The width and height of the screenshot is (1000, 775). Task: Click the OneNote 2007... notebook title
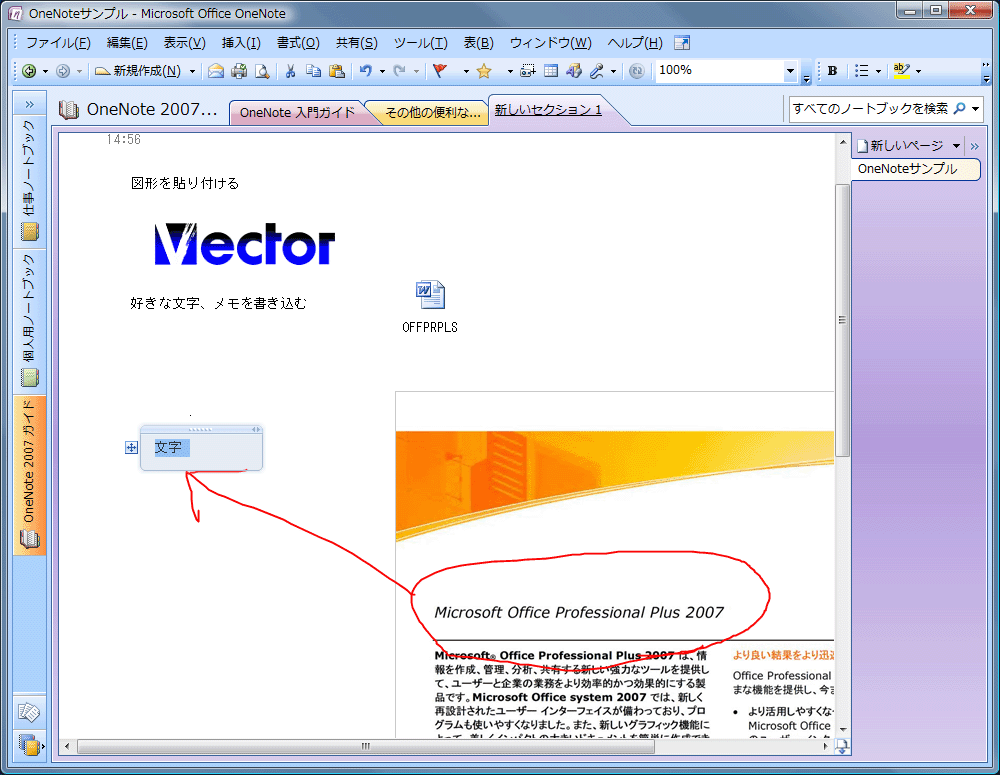pyautogui.click(x=152, y=110)
